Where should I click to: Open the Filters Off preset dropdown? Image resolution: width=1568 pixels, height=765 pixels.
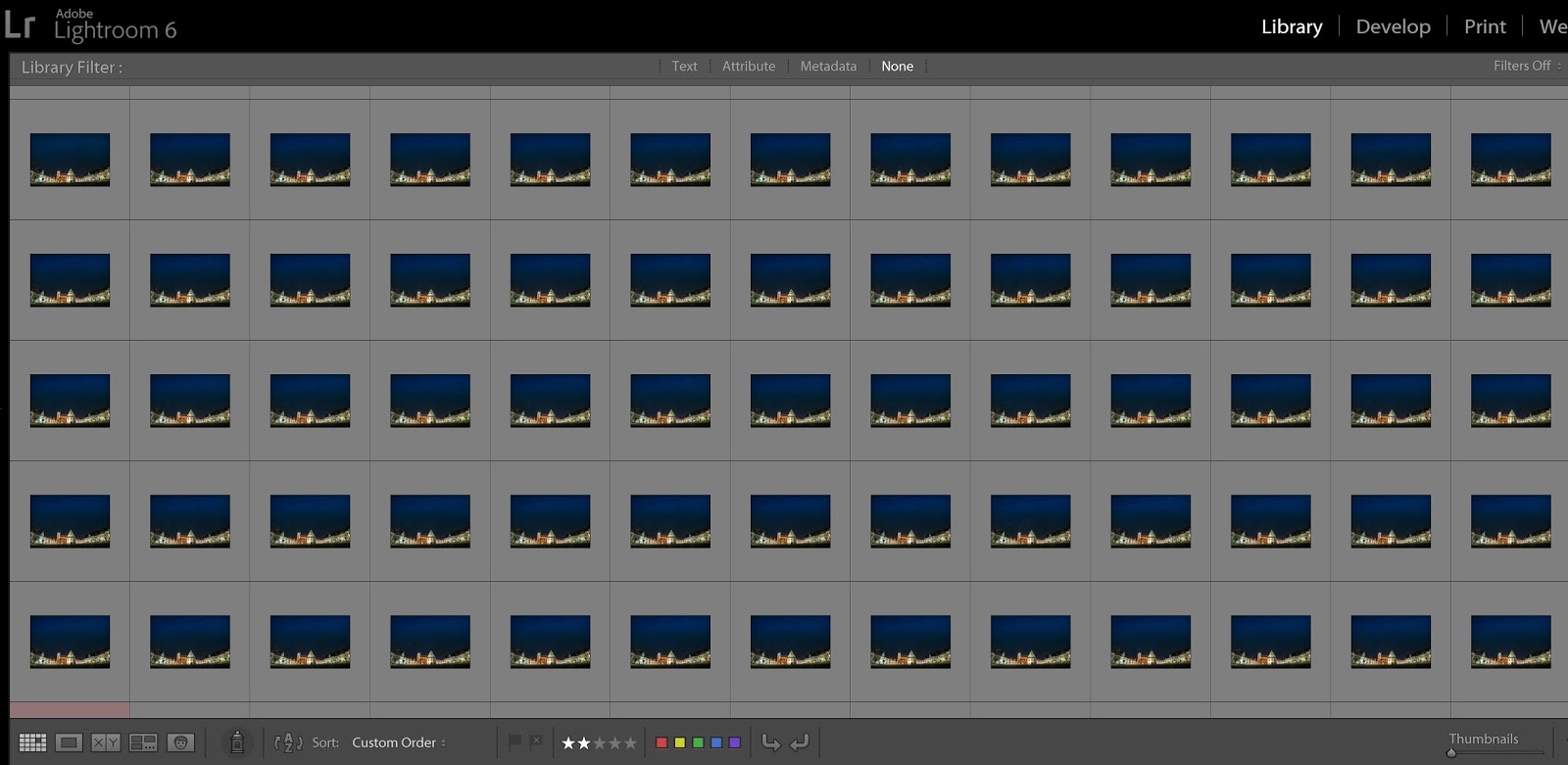(1527, 66)
